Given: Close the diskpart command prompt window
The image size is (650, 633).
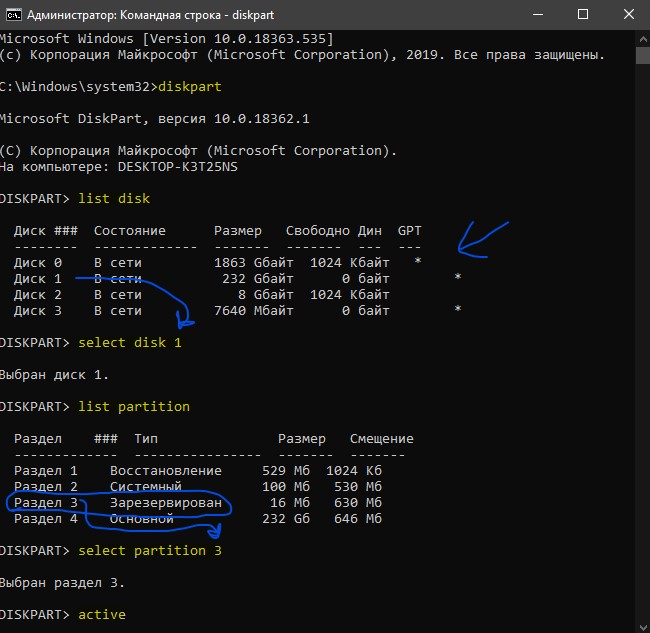Looking at the screenshot, I should tap(628, 15).
